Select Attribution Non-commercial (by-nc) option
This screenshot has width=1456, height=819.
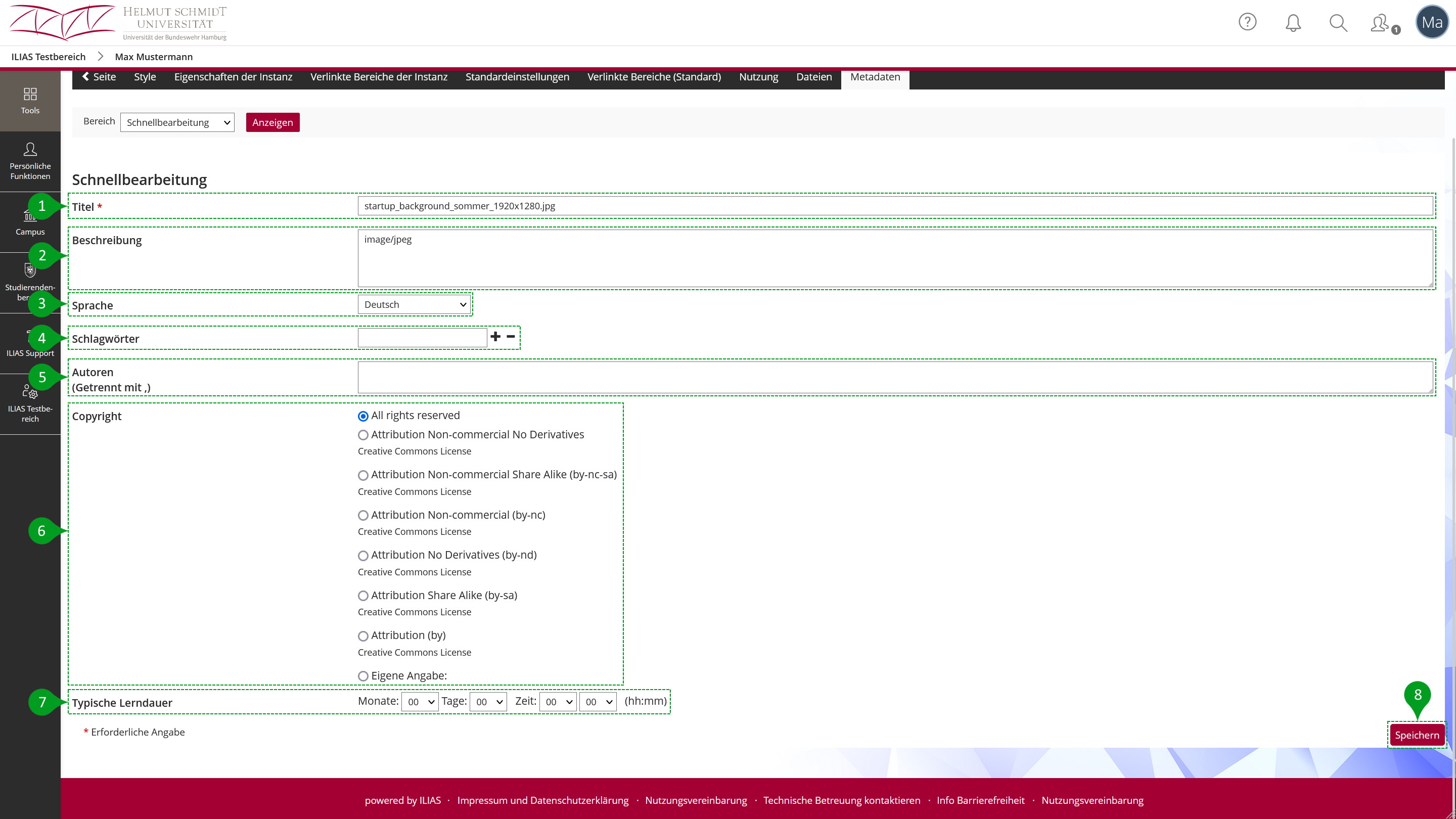click(363, 516)
